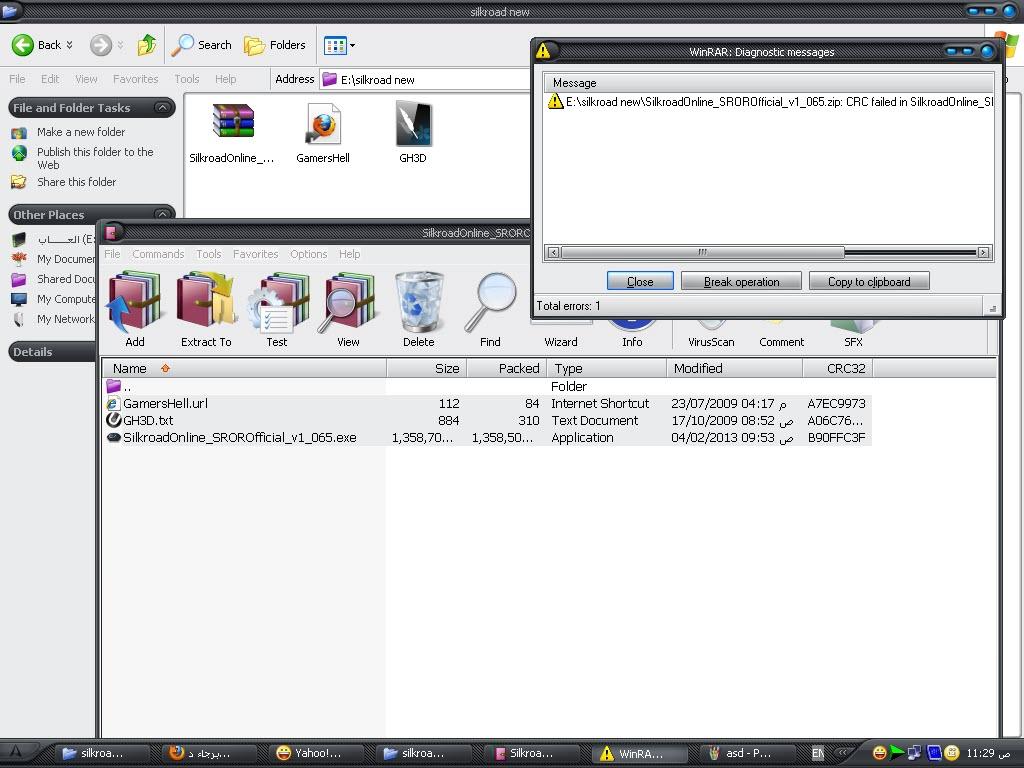The image size is (1024, 768).
Task: Run the Test archive tool
Action: tap(277, 309)
